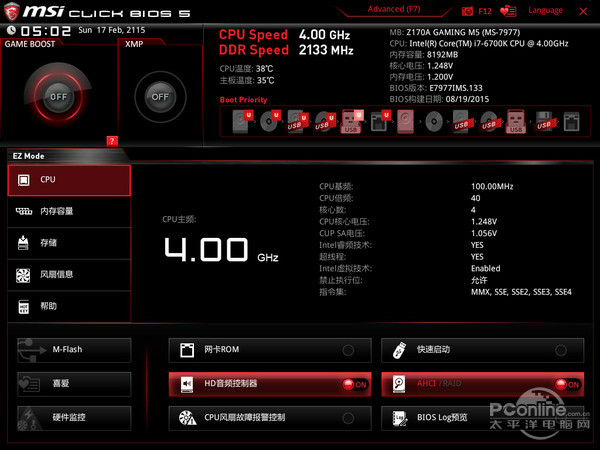This screenshot has width=600, height=450.
Task: Select the highlighted UEFI USB key boot icon
Action: coord(352,121)
